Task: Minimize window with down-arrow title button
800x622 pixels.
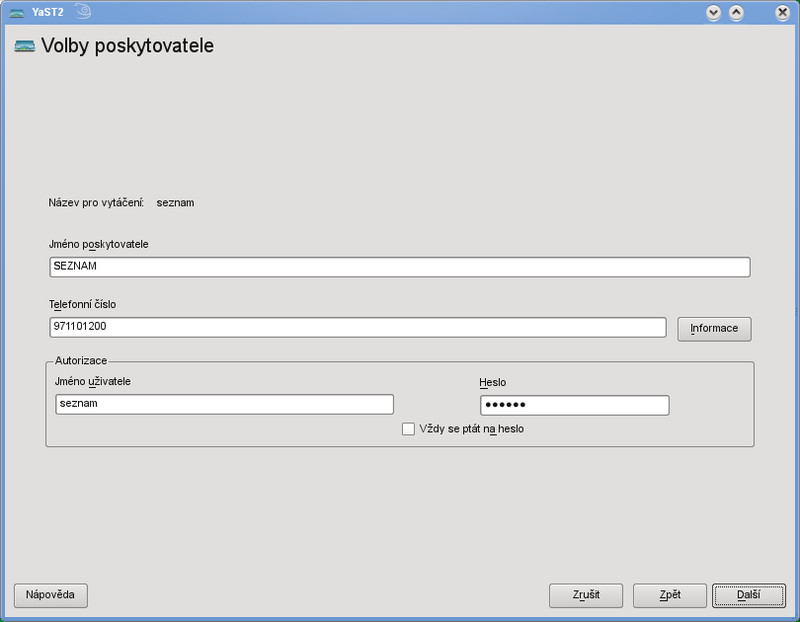Action: coord(713,12)
